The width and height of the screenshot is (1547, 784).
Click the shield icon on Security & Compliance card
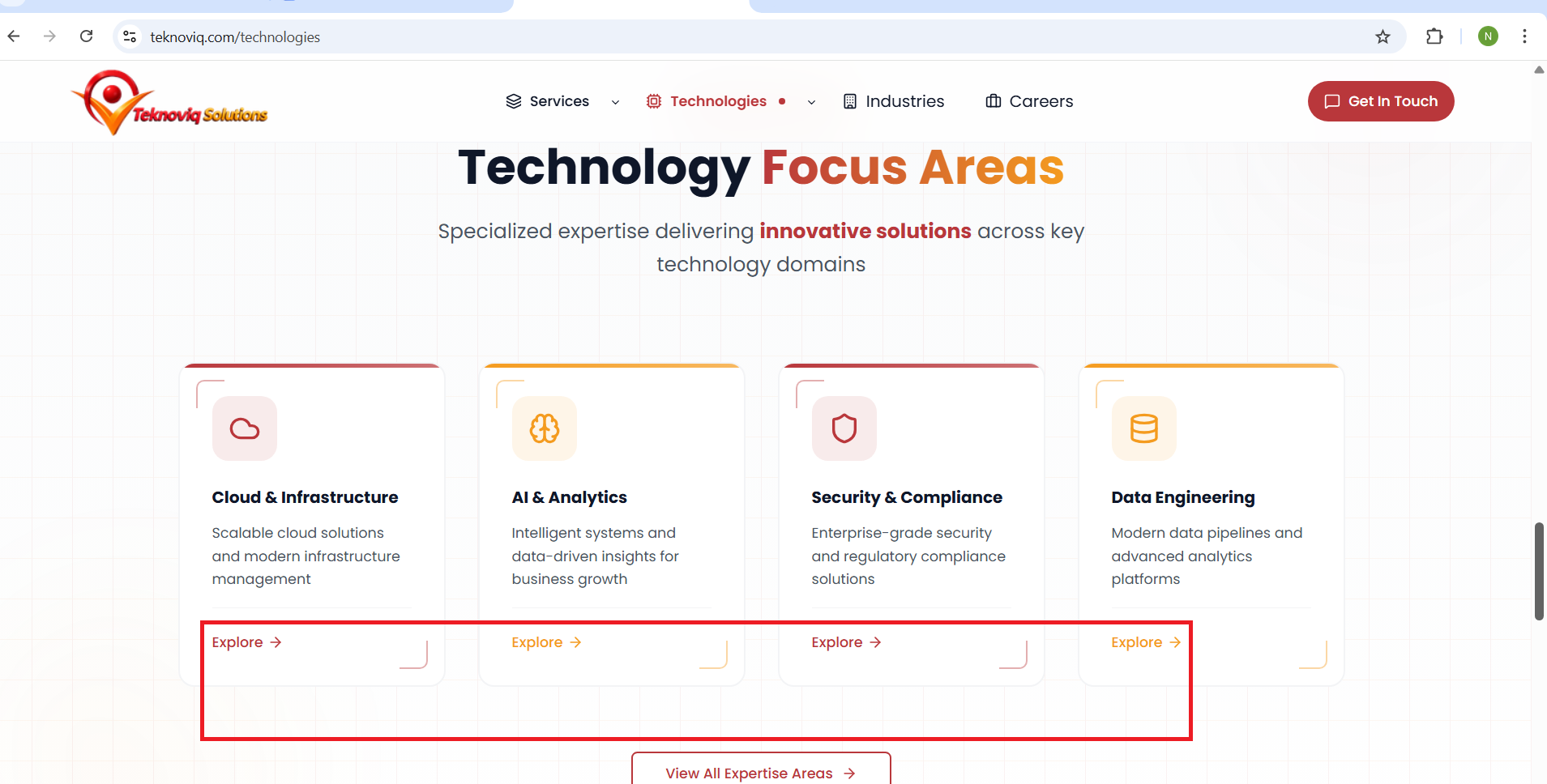(x=844, y=428)
